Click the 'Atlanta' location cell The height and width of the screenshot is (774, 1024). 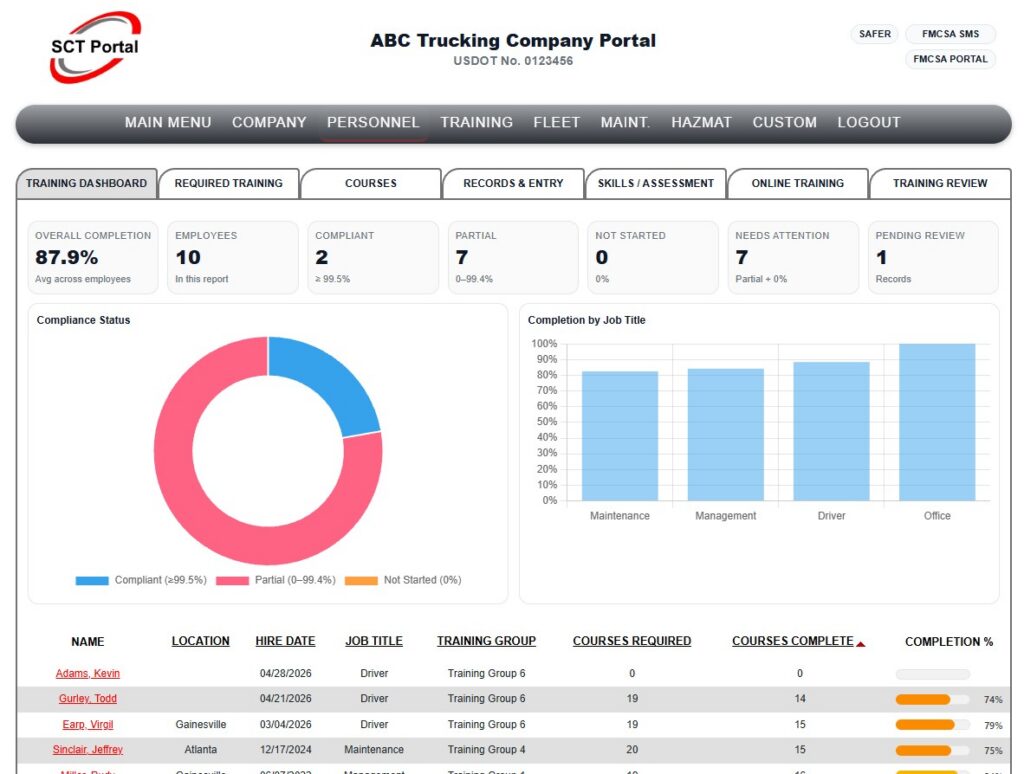(x=200, y=750)
